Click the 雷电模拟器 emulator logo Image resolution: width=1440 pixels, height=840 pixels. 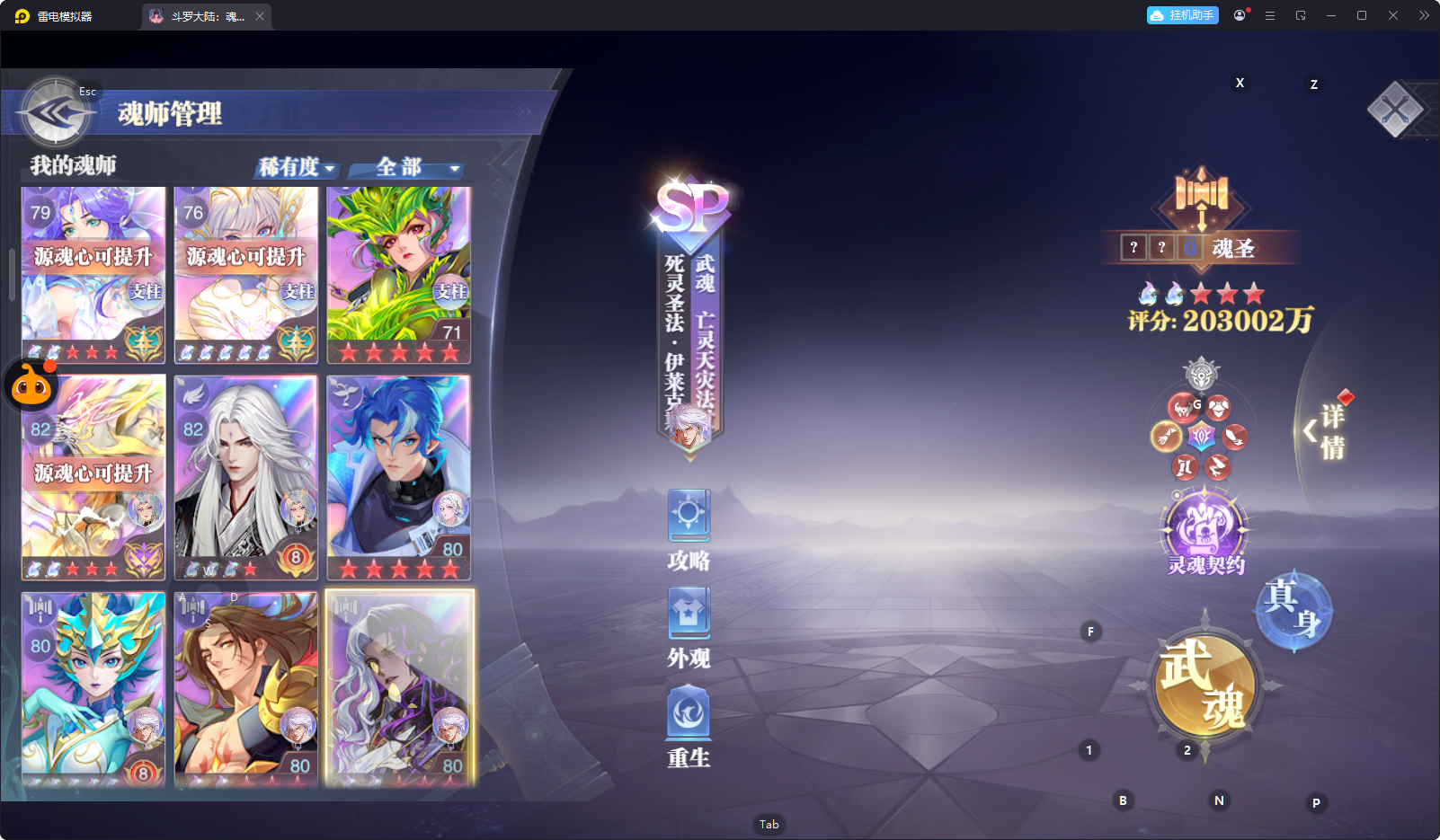[x=22, y=16]
